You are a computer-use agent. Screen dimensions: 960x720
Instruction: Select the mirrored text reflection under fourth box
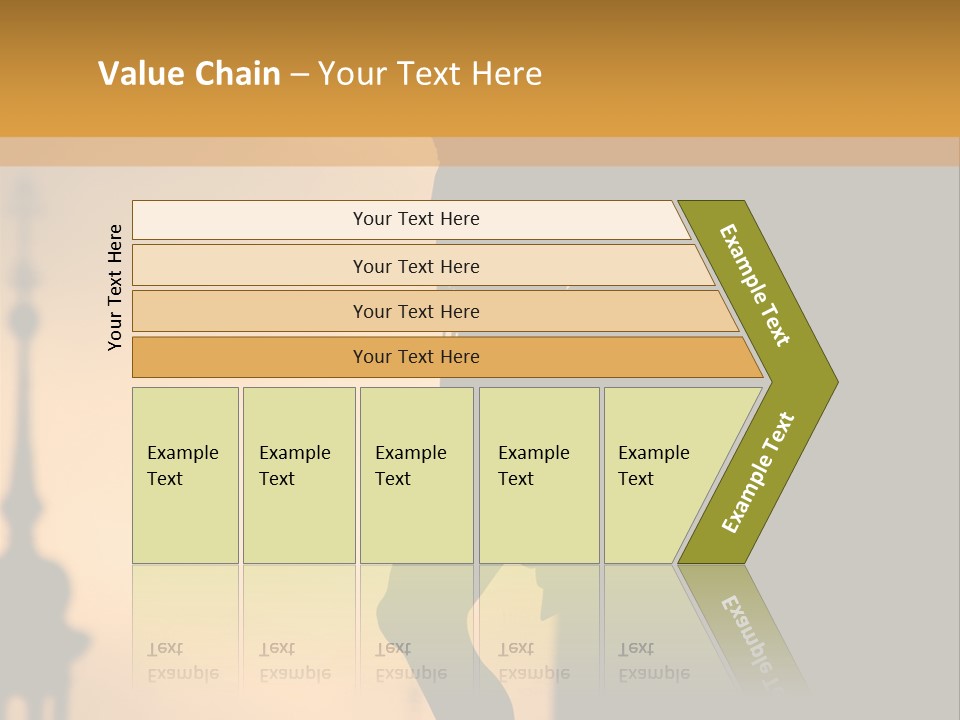[x=534, y=661]
